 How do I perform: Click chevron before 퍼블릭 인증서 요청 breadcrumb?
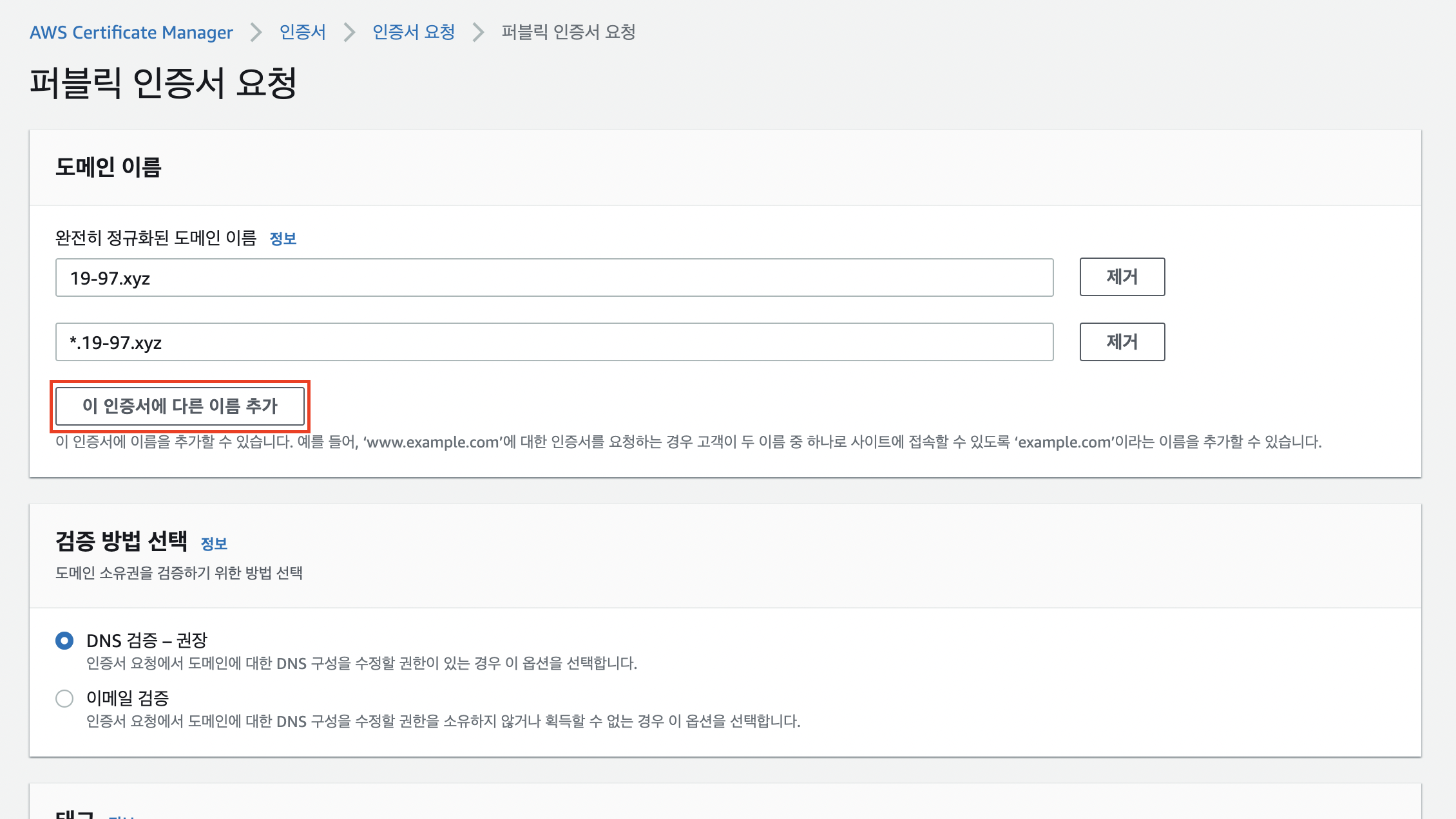(x=478, y=32)
